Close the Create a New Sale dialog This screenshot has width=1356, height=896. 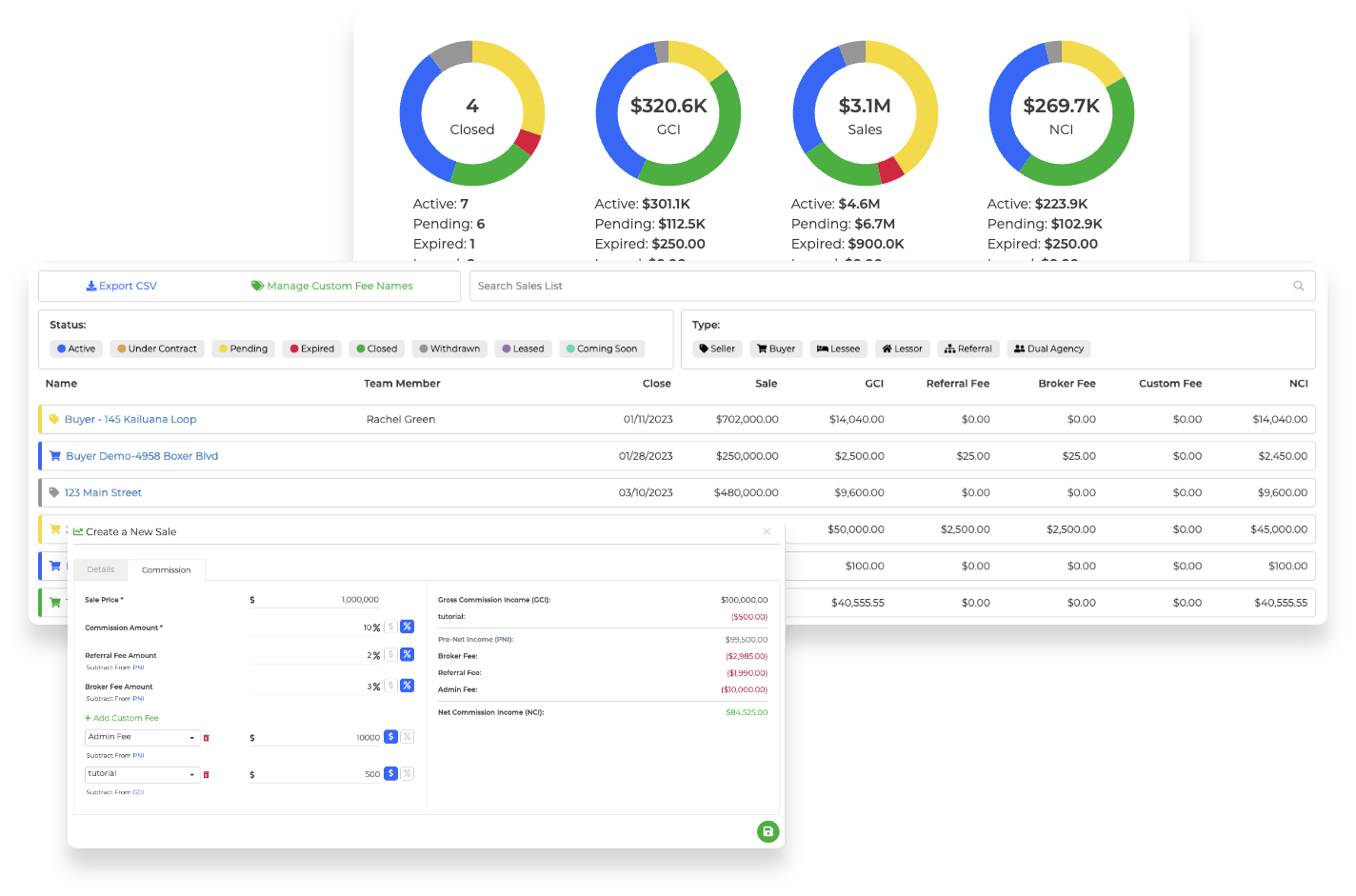point(767,532)
